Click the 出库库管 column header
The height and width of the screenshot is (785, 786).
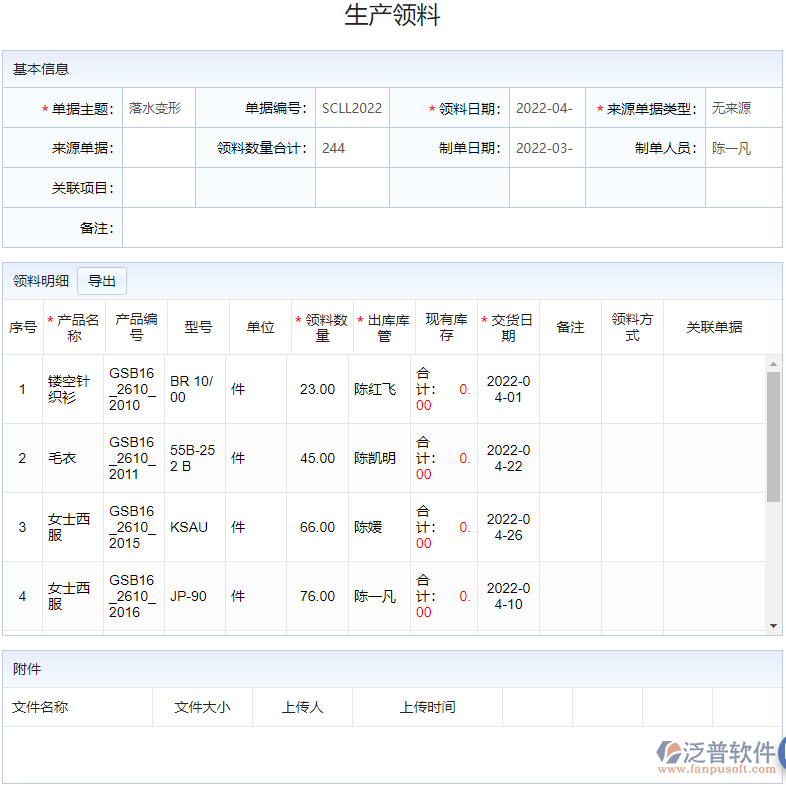pyautogui.click(x=384, y=327)
